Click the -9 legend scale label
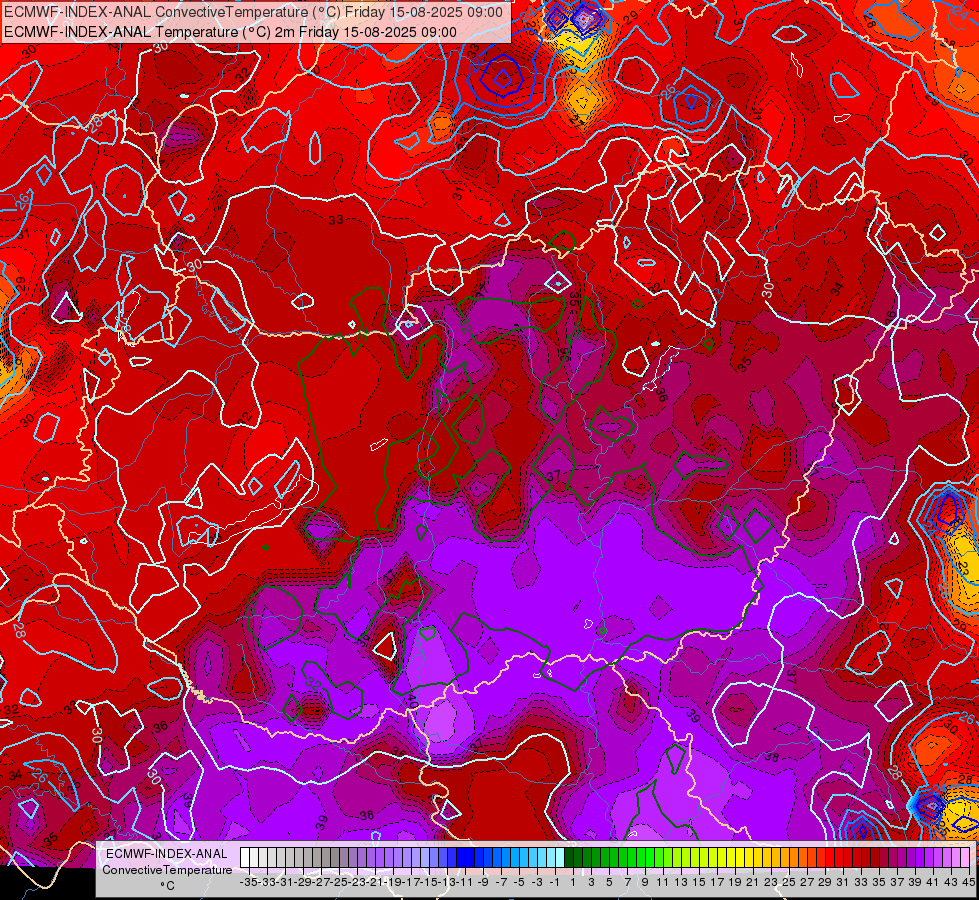Viewport: 979px width, 900px height. pos(483,882)
